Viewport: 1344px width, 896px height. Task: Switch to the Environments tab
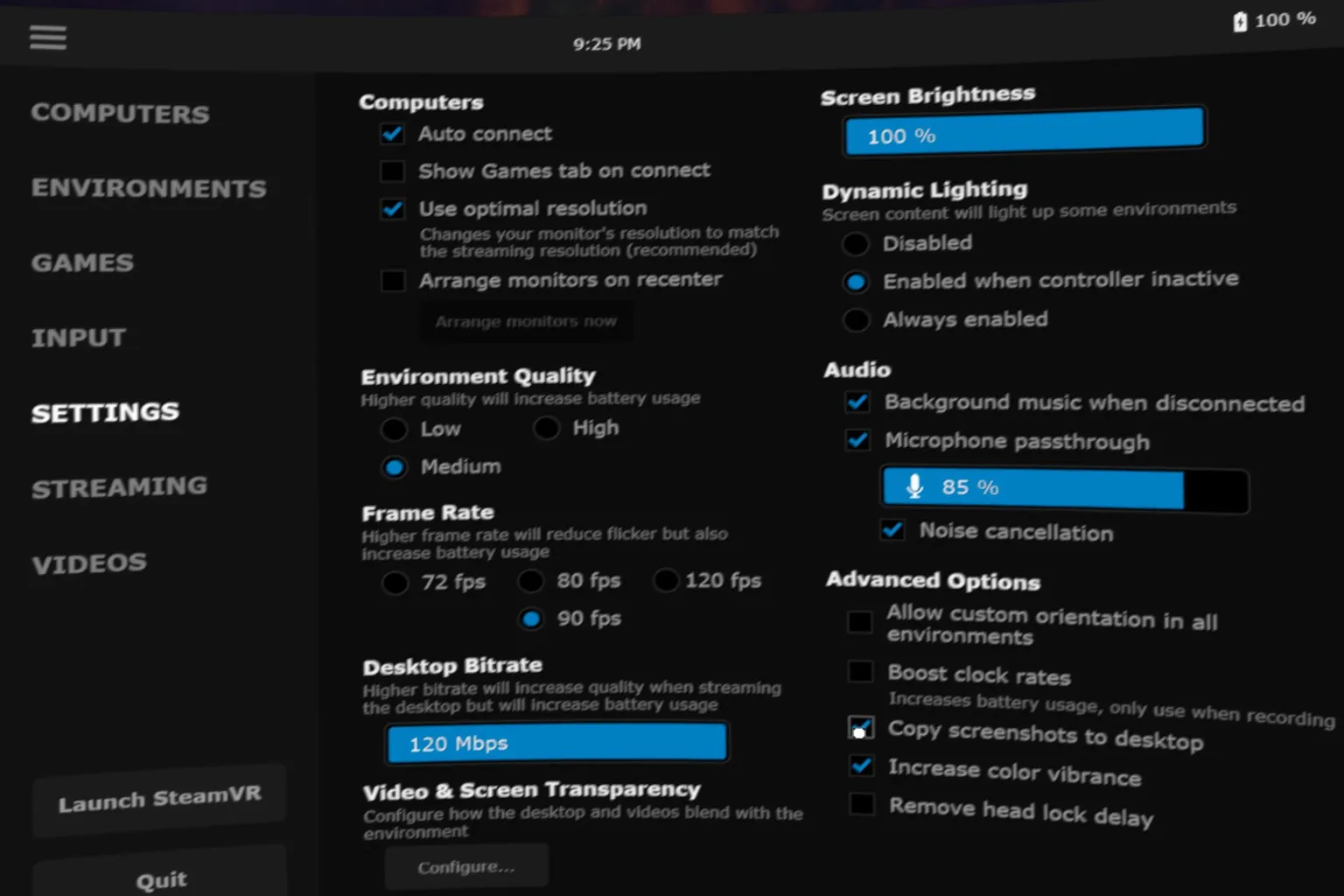149,188
